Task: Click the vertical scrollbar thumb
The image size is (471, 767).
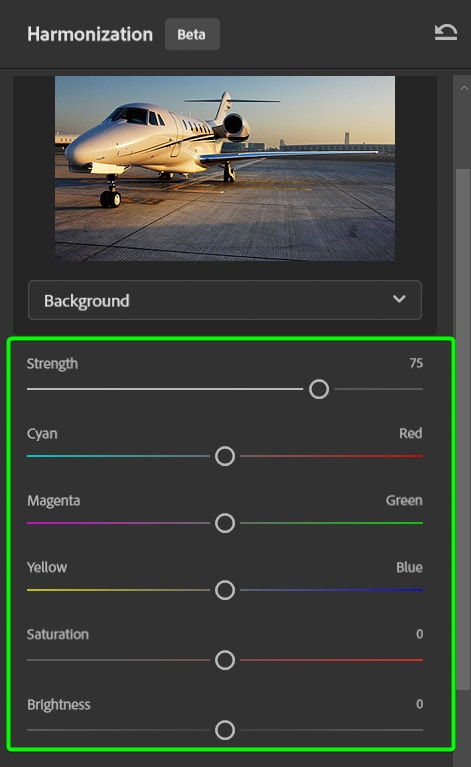Action: pos(463,429)
